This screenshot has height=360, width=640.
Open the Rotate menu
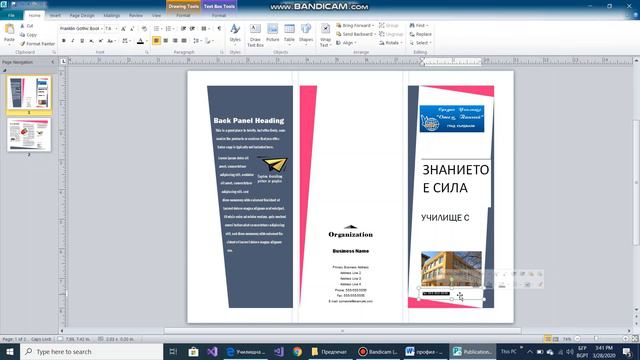(391, 42)
